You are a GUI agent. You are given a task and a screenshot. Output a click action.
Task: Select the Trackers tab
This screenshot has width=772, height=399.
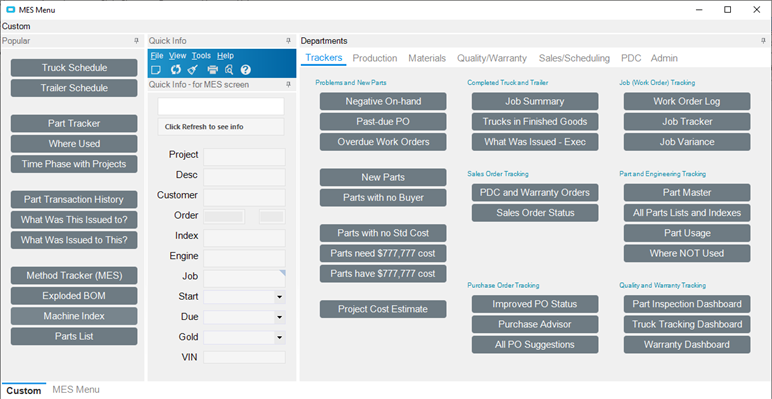tap(323, 58)
